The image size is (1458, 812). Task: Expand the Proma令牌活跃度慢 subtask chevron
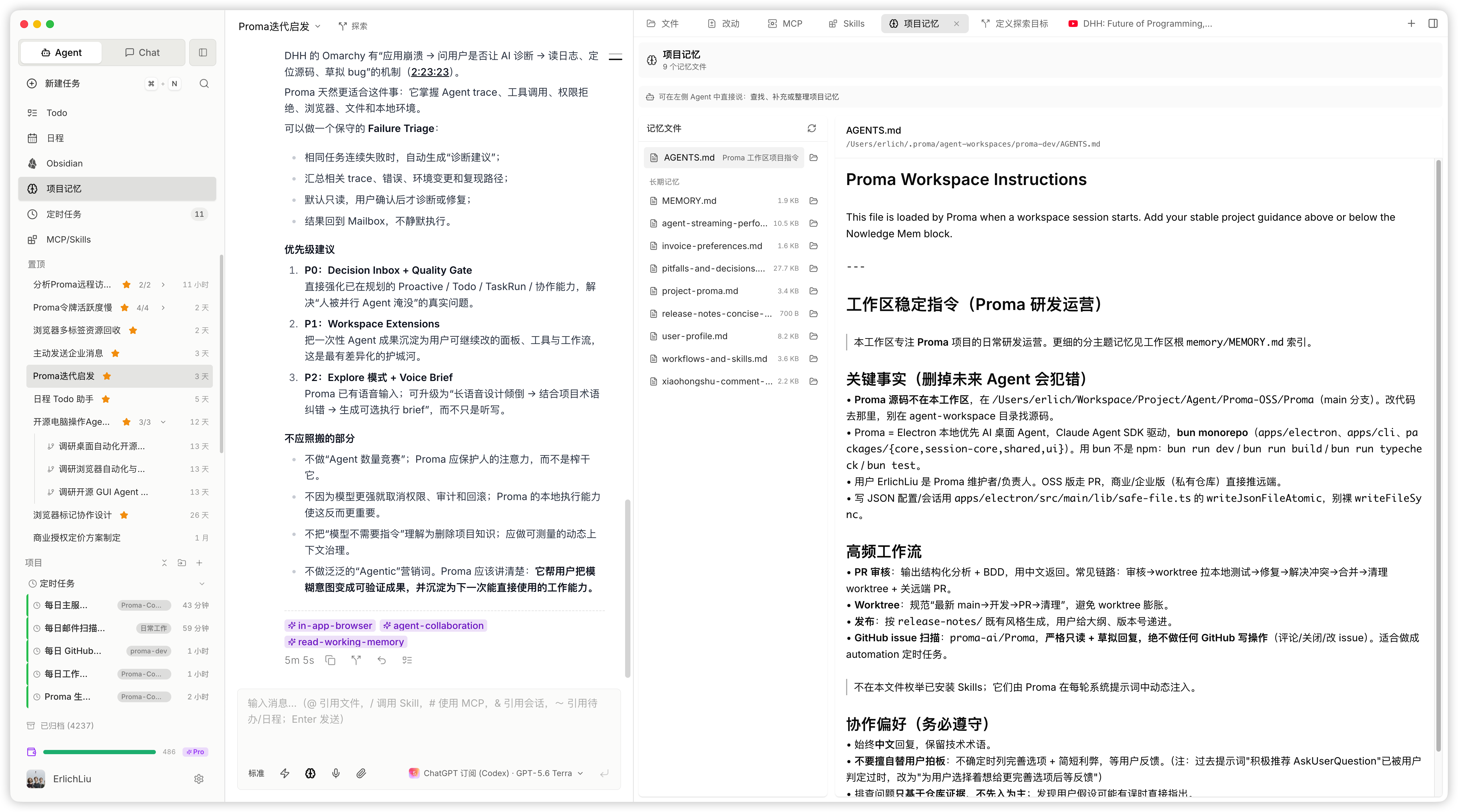click(x=163, y=308)
